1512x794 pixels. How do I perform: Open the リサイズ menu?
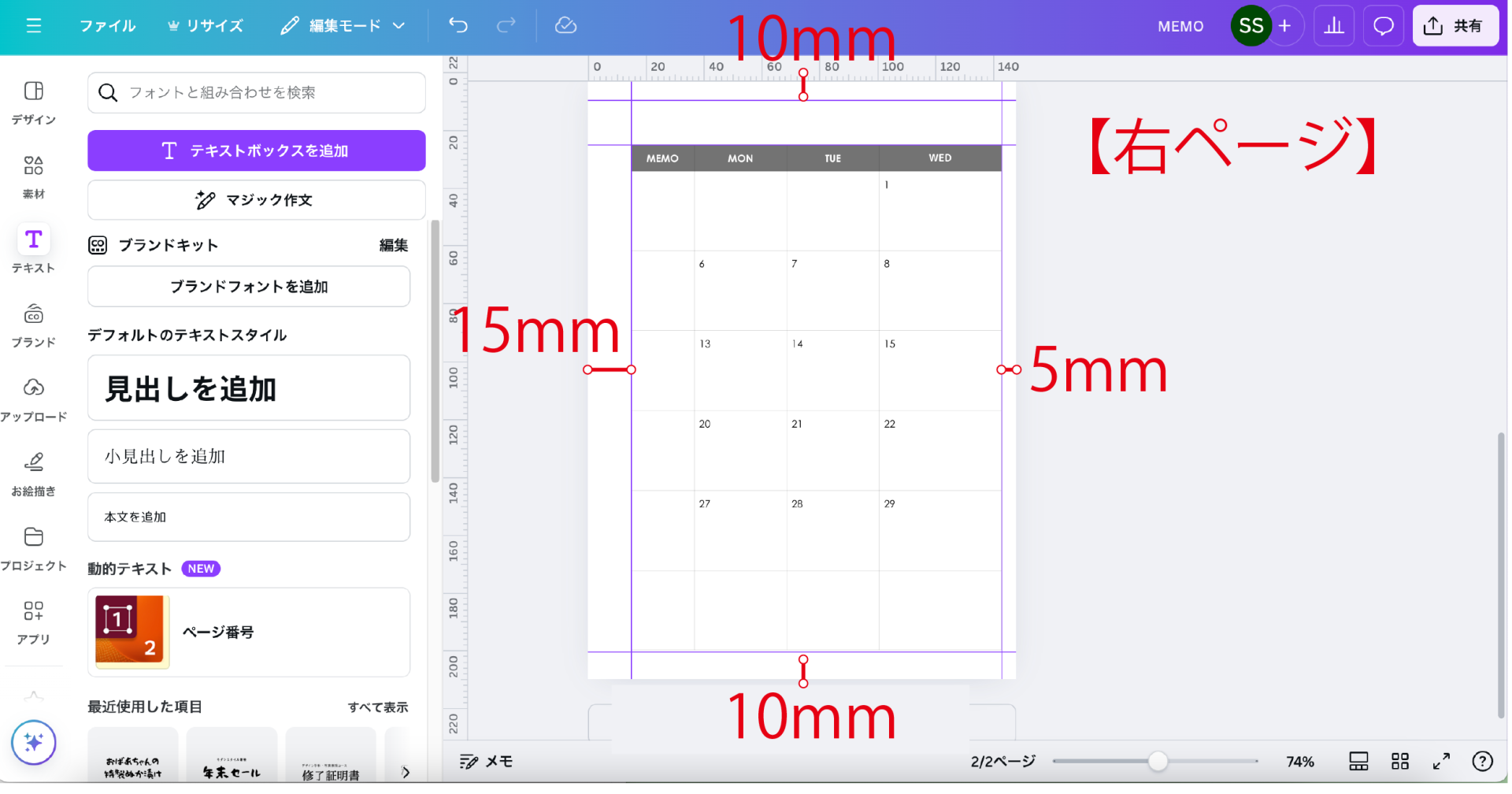click(206, 26)
